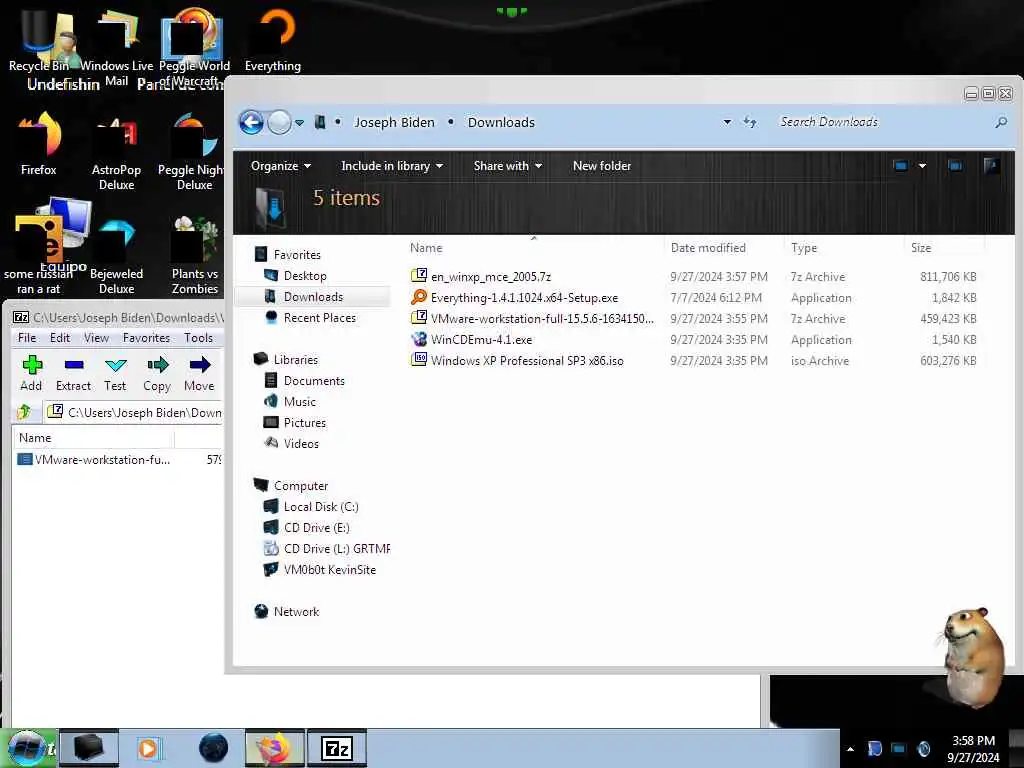Click Network in navigation pane
The image size is (1024, 768).
point(296,612)
